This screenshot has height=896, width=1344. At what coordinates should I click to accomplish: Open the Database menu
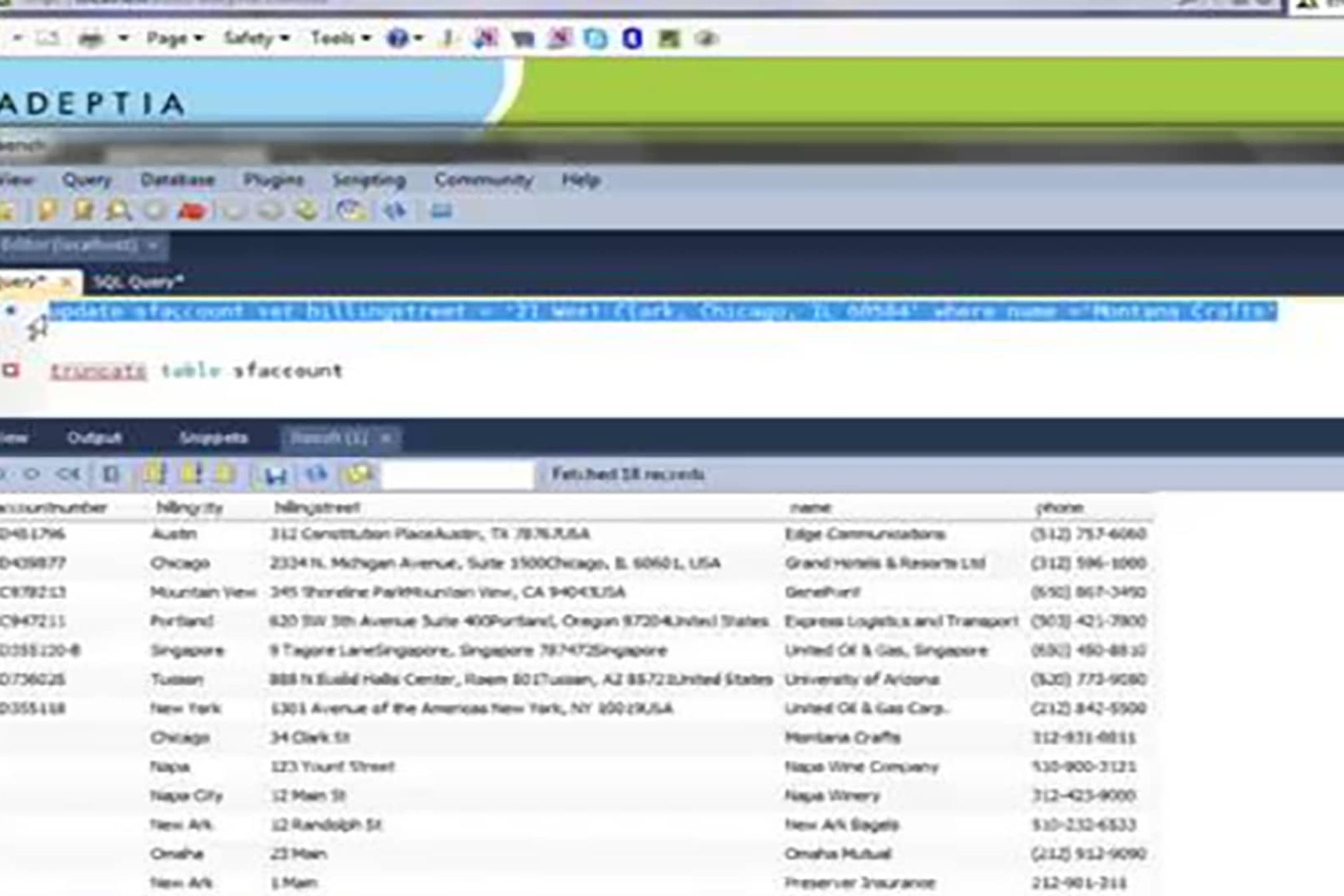click(x=177, y=180)
